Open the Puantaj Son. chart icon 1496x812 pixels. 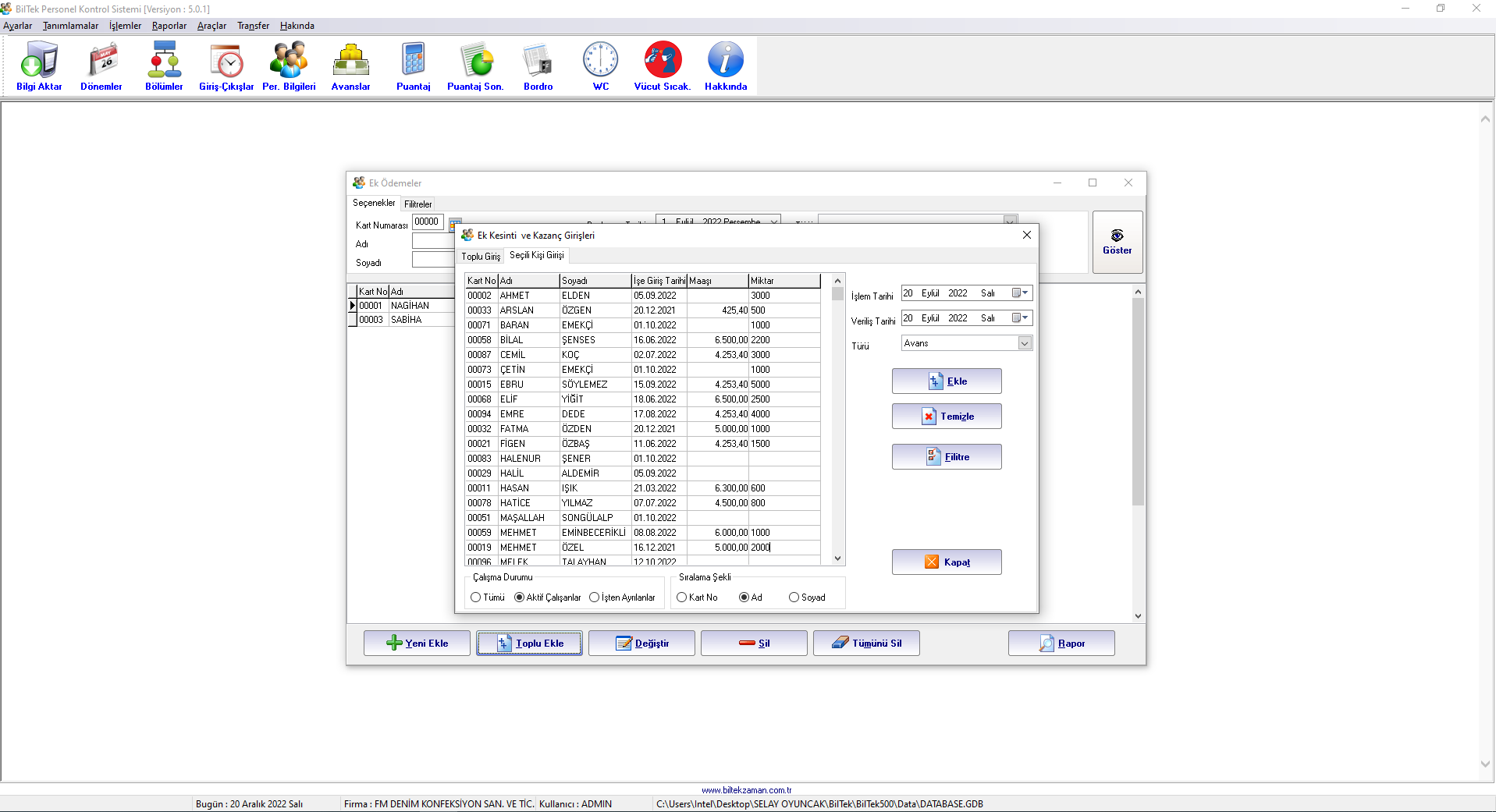[x=475, y=66]
